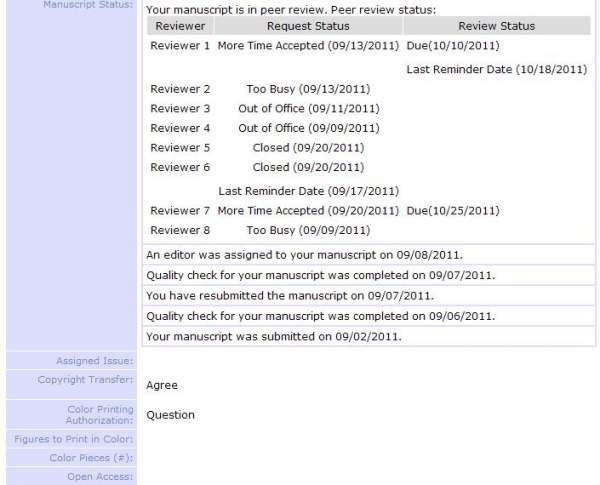Click 'Last Reminder Date (09/17/2011)' text
This screenshot has width=600, height=485.
[x=309, y=191]
